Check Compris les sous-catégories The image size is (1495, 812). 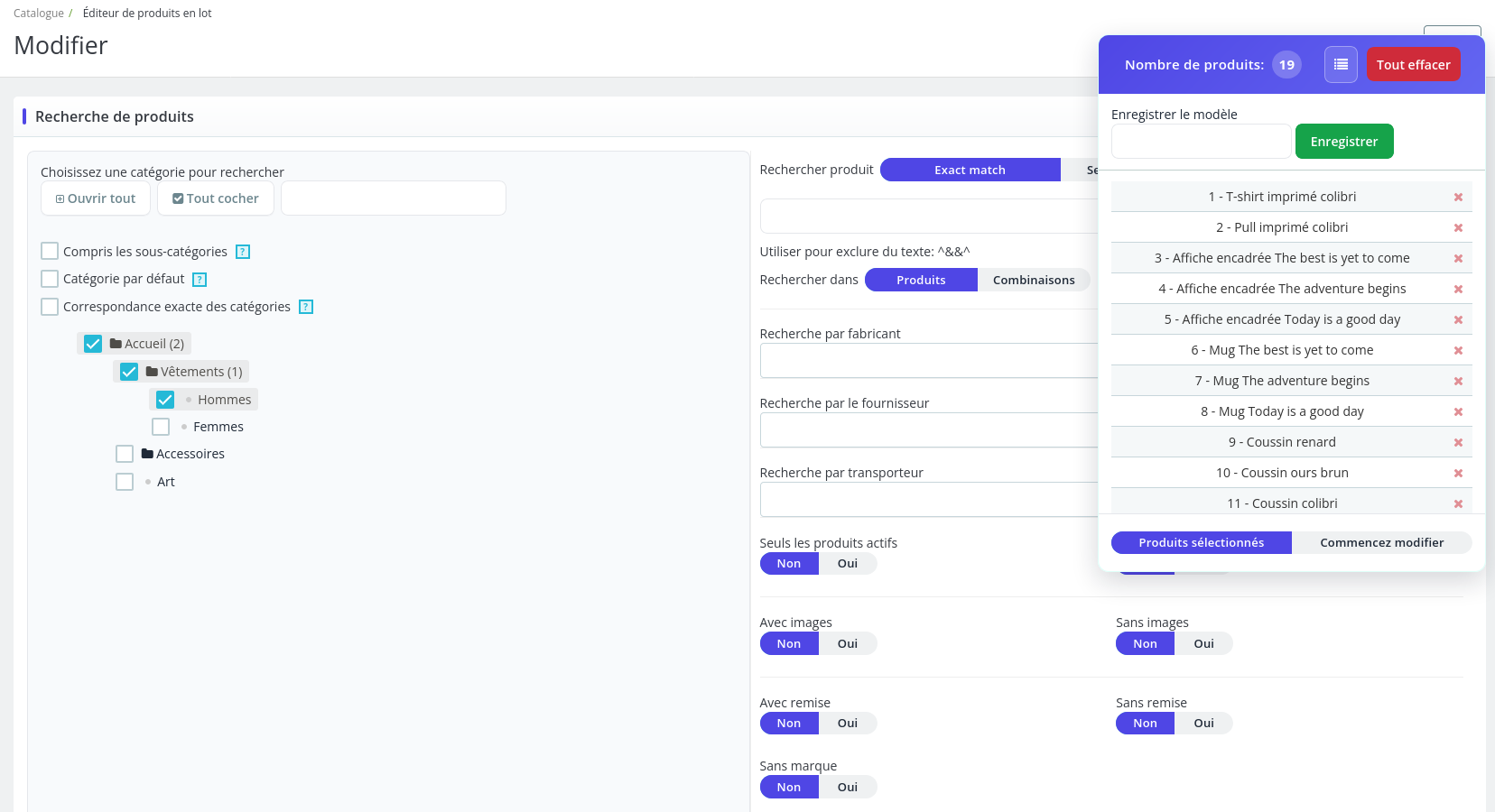tap(50, 251)
